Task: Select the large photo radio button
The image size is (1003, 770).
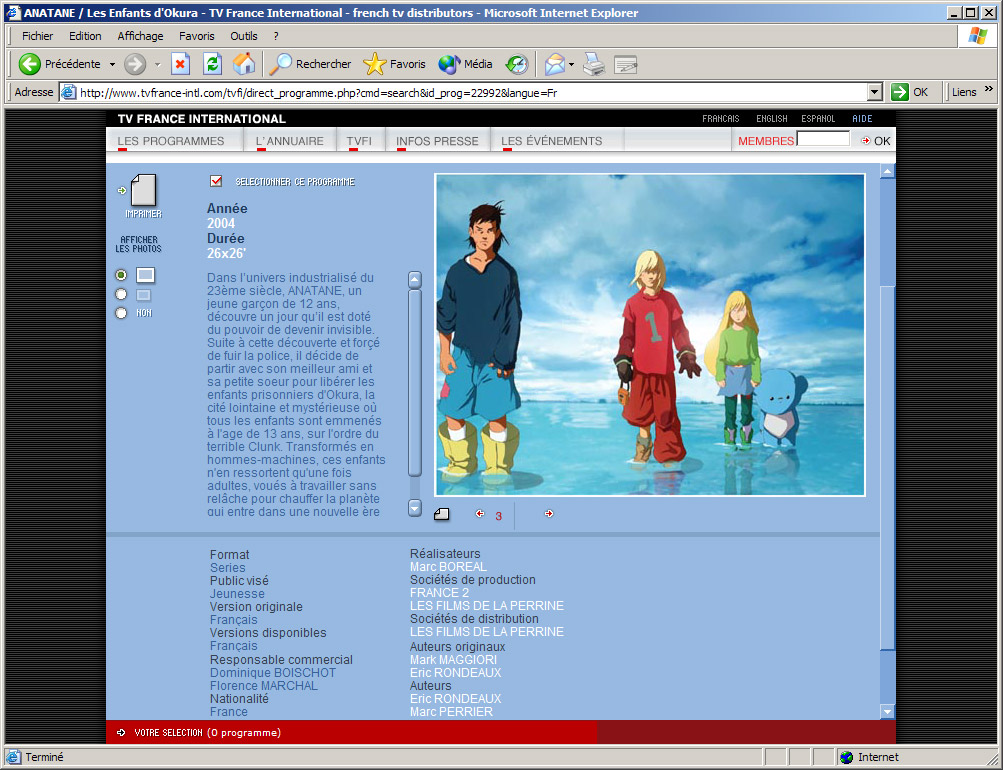Action: coord(121,275)
